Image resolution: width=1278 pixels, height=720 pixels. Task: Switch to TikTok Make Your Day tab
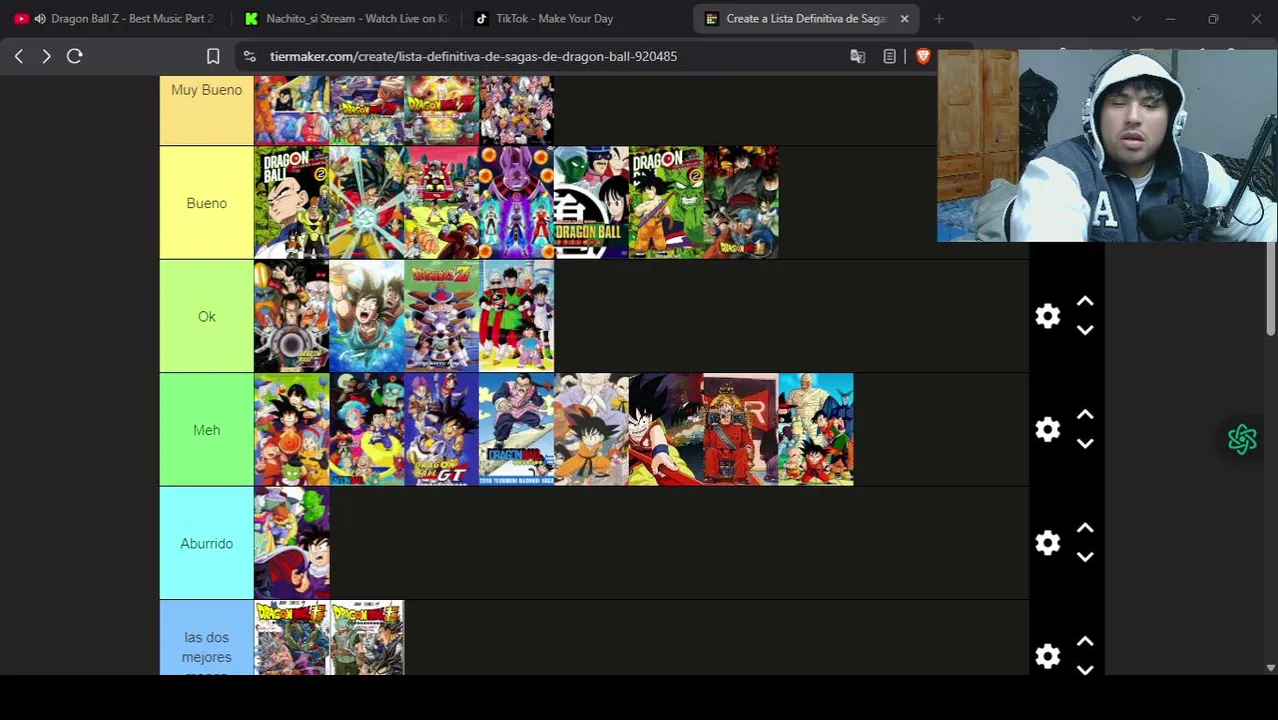pos(576,18)
